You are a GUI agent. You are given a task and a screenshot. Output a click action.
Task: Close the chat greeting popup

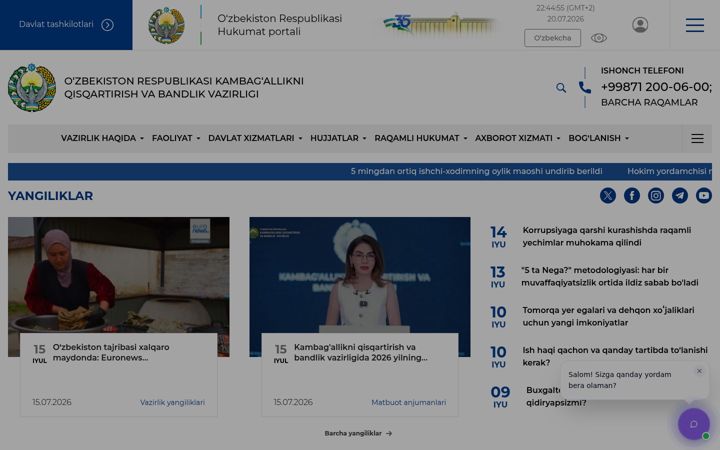(699, 371)
